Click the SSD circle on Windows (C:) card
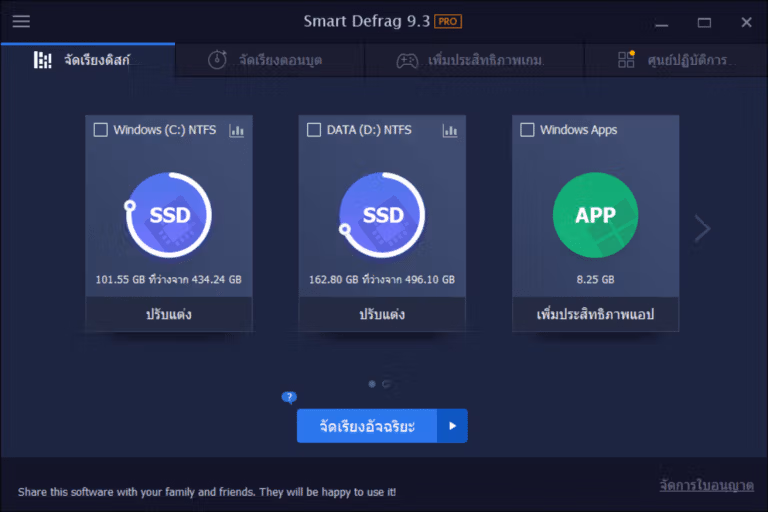768x512 pixels. point(168,215)
